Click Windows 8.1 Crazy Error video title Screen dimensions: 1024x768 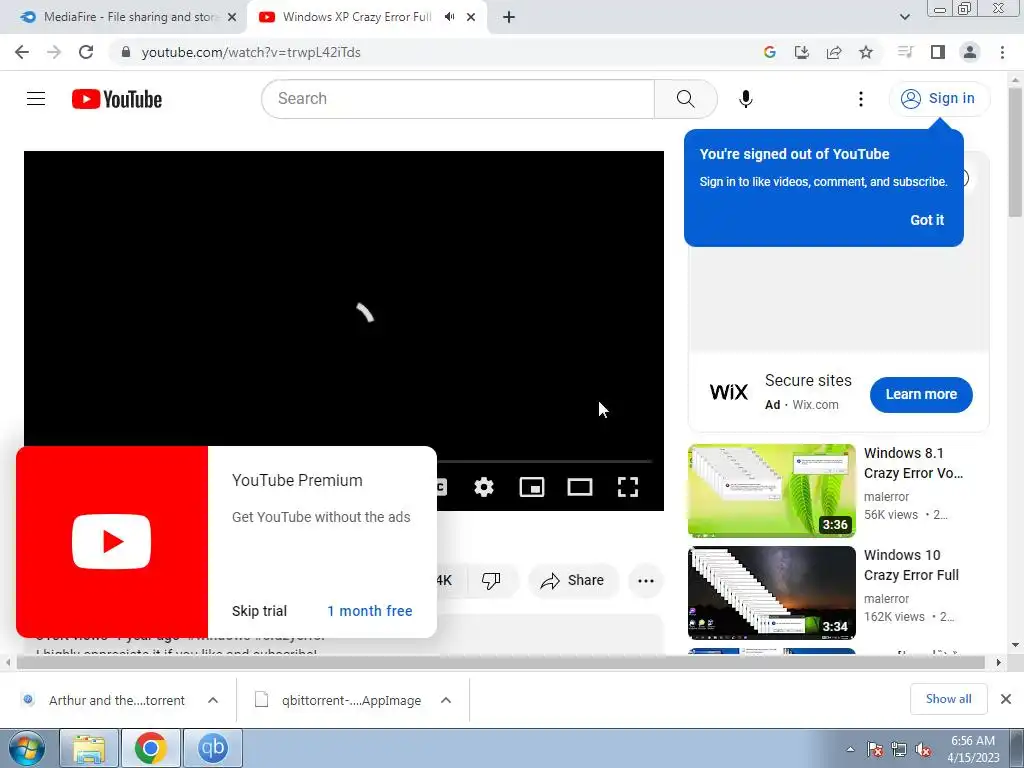tap(913, 463)
